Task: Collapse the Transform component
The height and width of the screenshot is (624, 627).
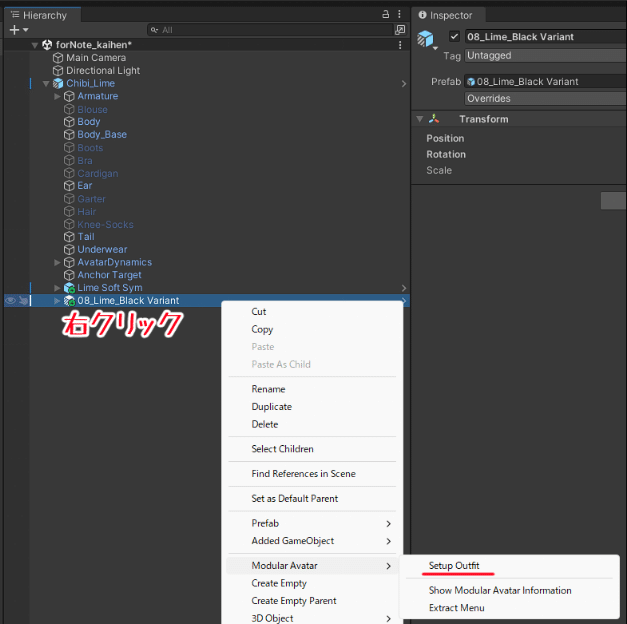Action: coord(419,119)
